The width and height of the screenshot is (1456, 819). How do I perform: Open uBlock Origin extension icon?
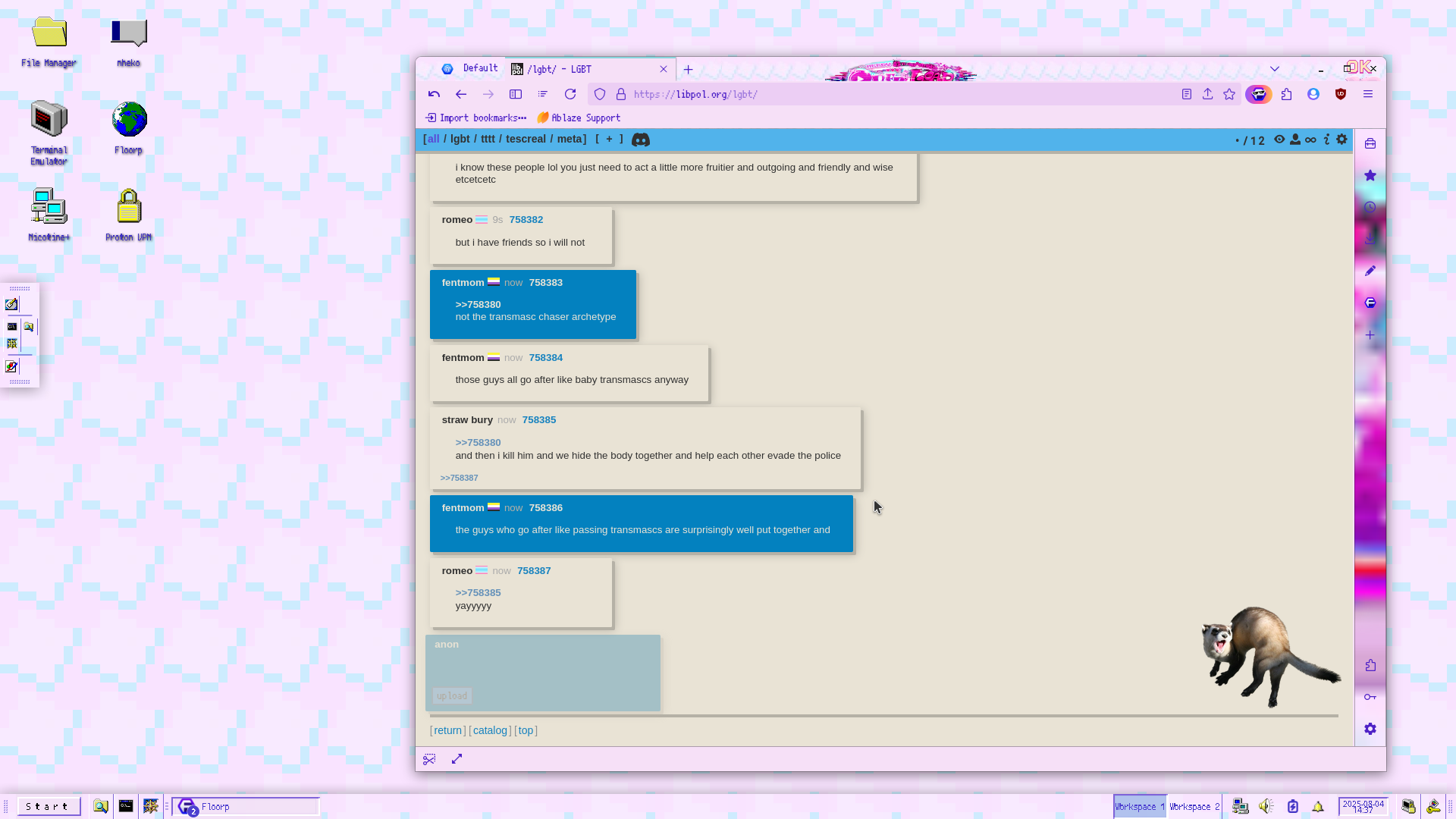click(1341, 94)
